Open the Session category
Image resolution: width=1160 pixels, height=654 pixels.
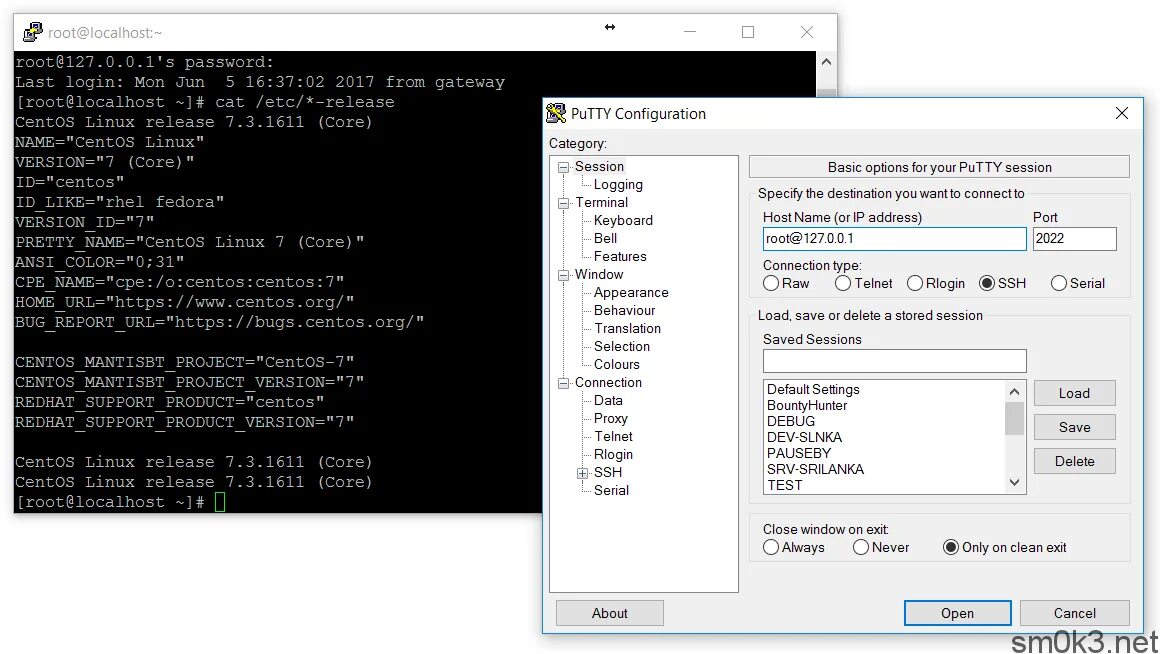599,166
